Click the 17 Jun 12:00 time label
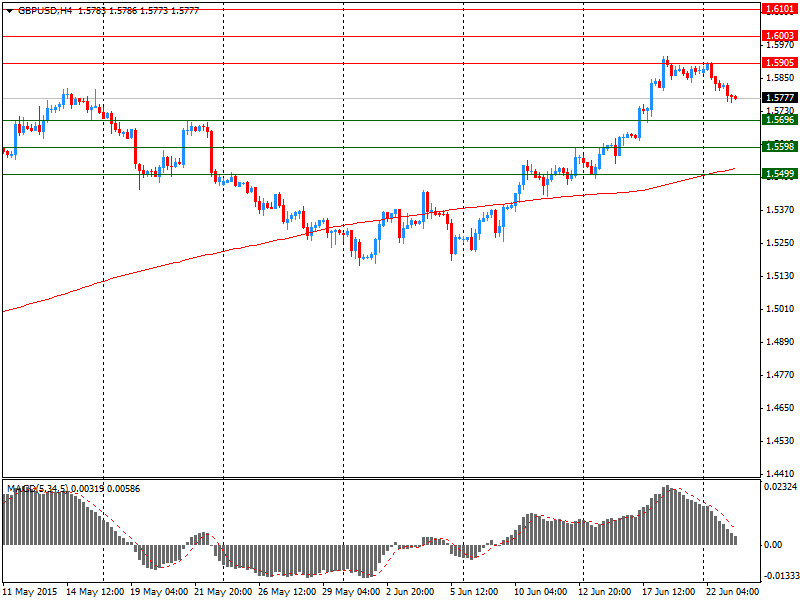This screenshot has width=800, height=600. pos(668,592)
